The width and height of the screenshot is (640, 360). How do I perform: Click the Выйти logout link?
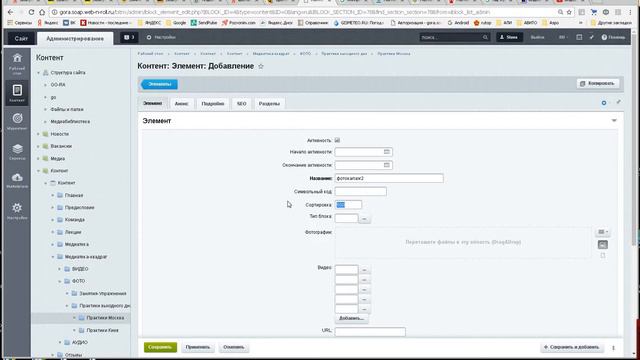click(537, 37)
